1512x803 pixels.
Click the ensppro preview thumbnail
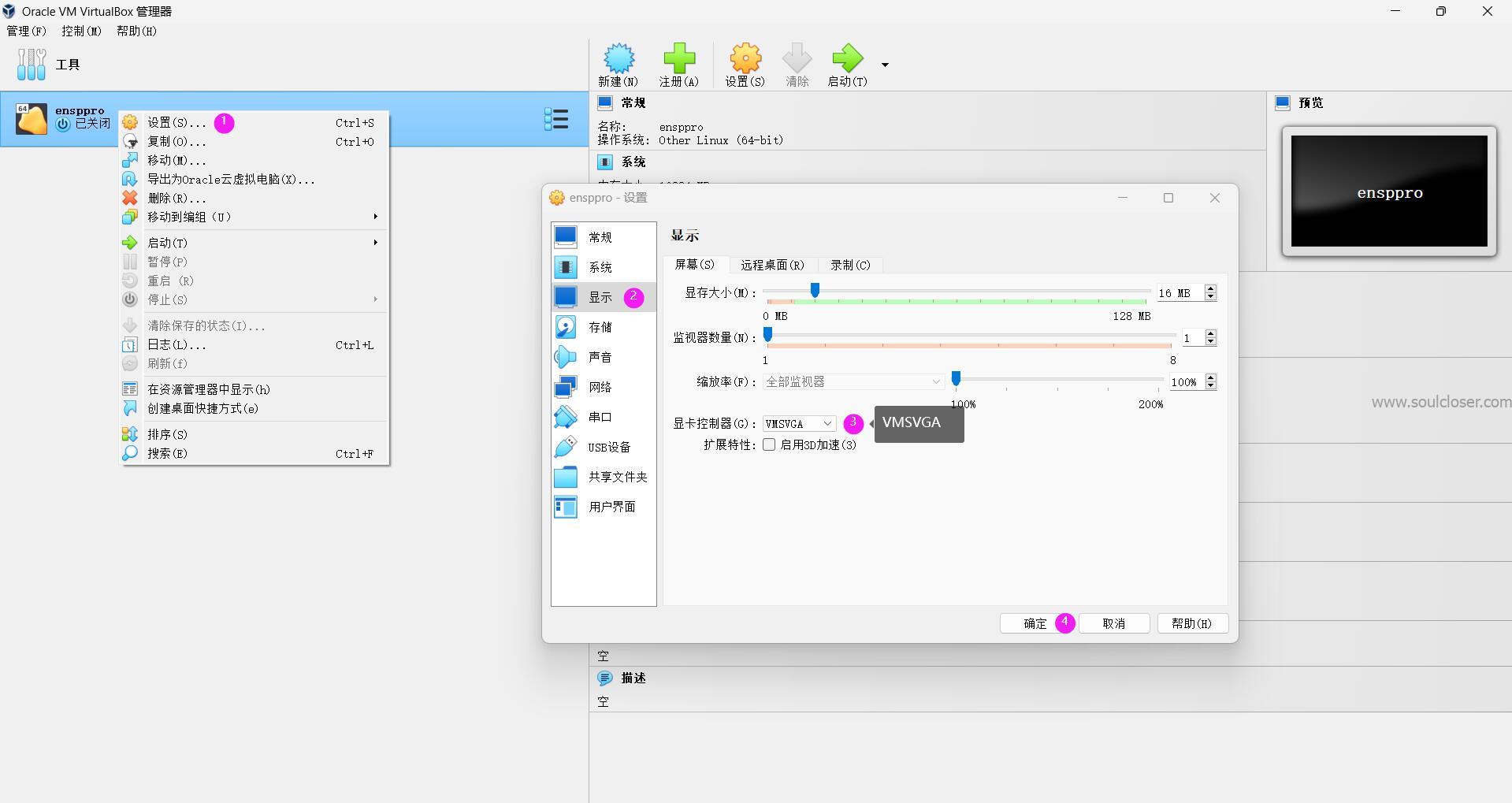(1389, 191)
